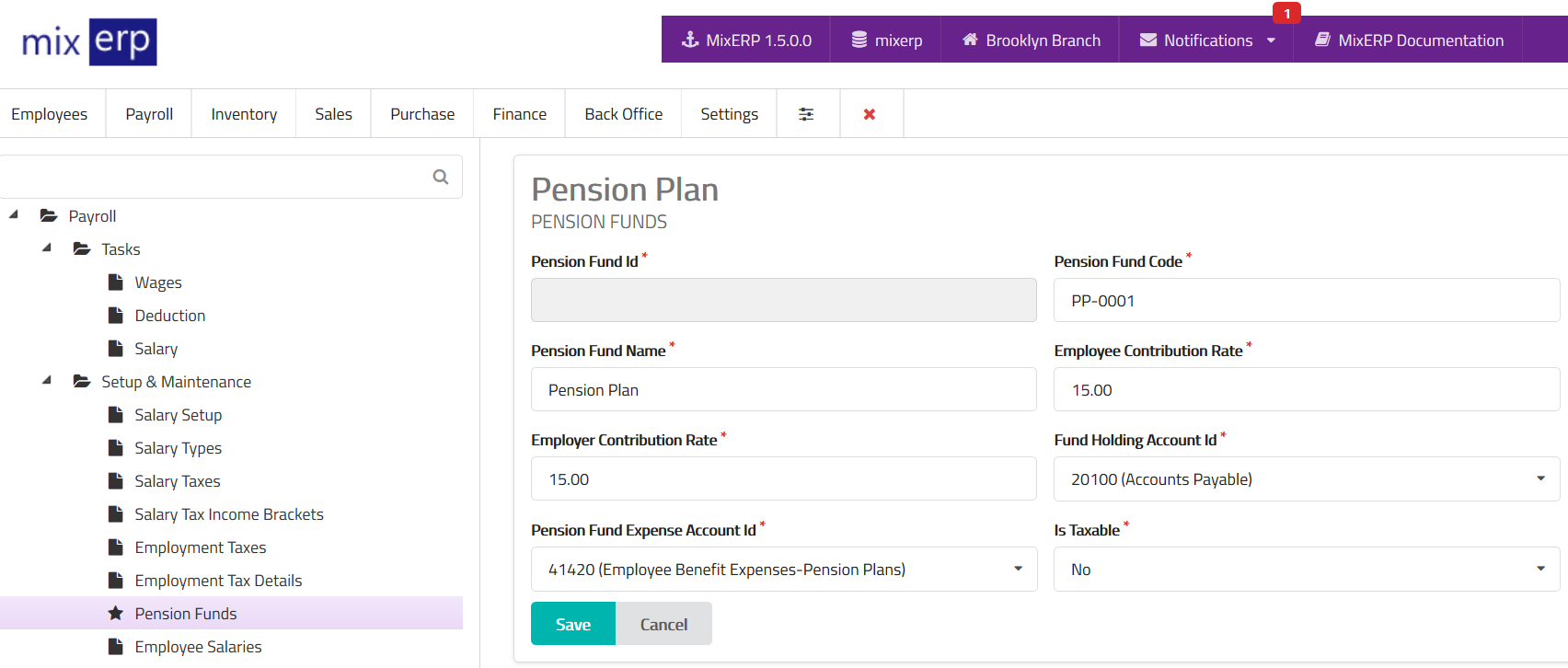Click the starred Pension Funds item
This screenshot has height=668, width=1568.
point(185,614)
